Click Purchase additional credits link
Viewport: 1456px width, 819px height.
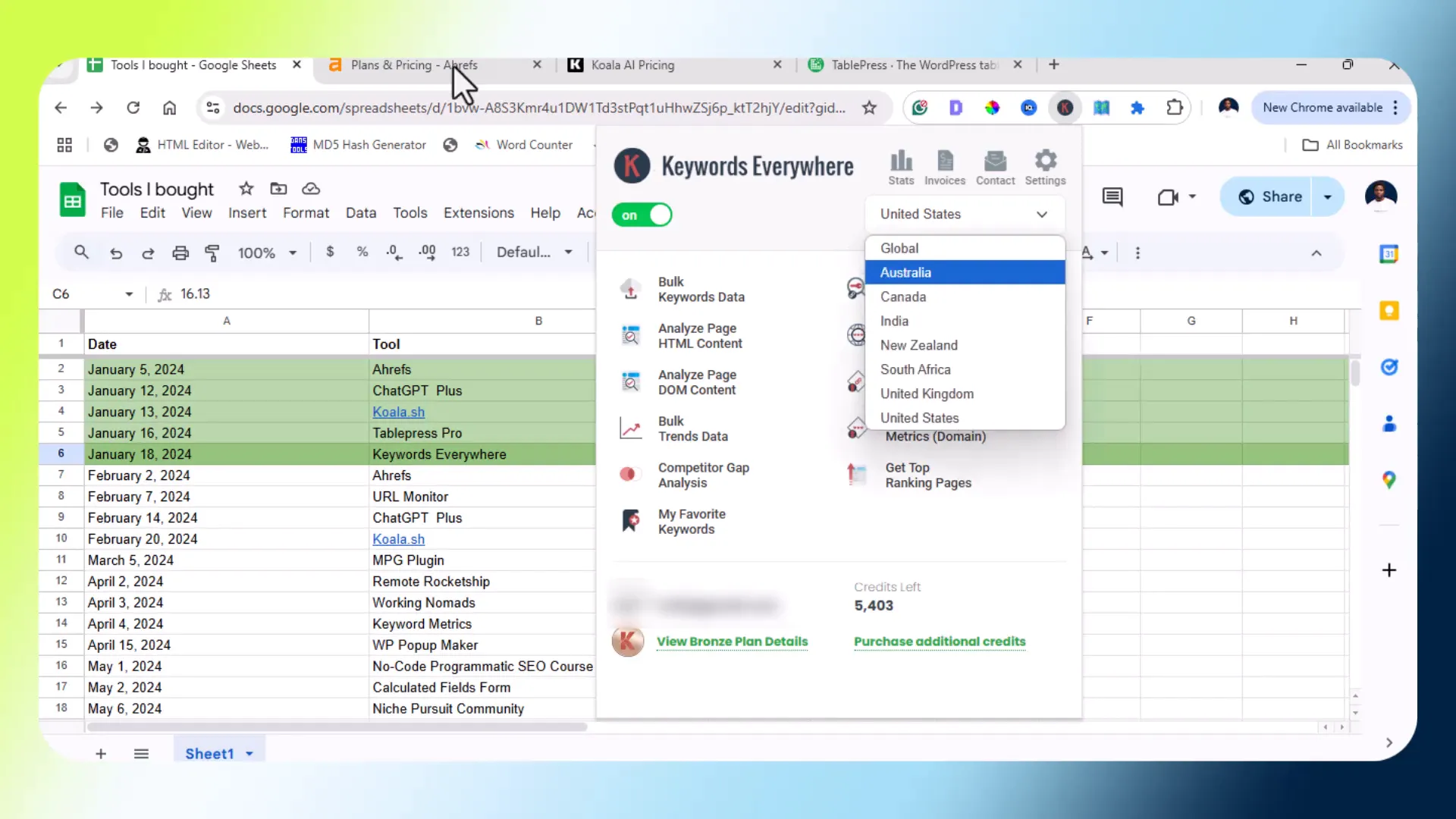pos(940,642)
